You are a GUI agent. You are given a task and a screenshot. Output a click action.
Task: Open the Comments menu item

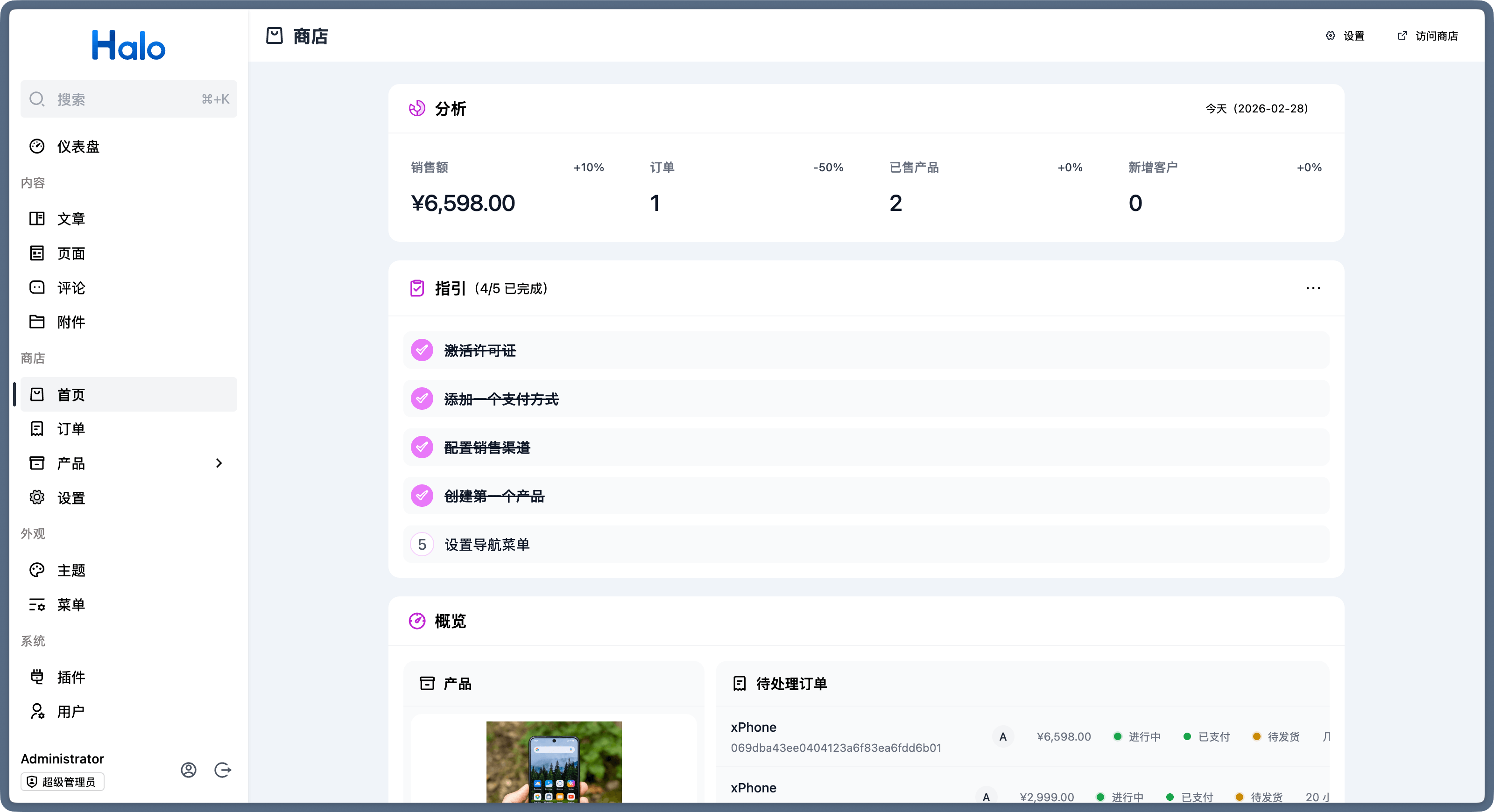click(x=71, y=287)
